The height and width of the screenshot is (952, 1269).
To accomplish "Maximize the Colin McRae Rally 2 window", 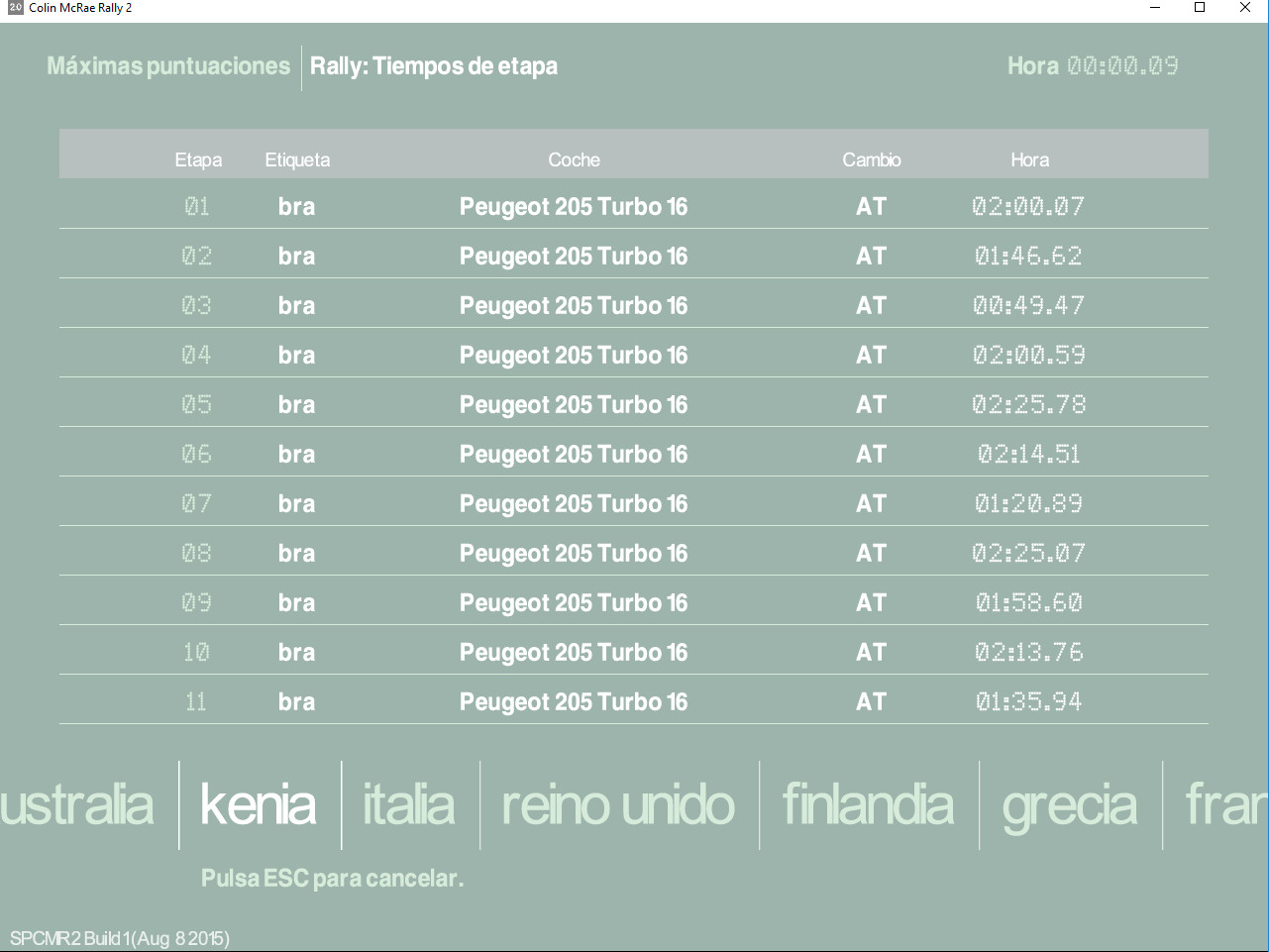I will click(1199, 8).
